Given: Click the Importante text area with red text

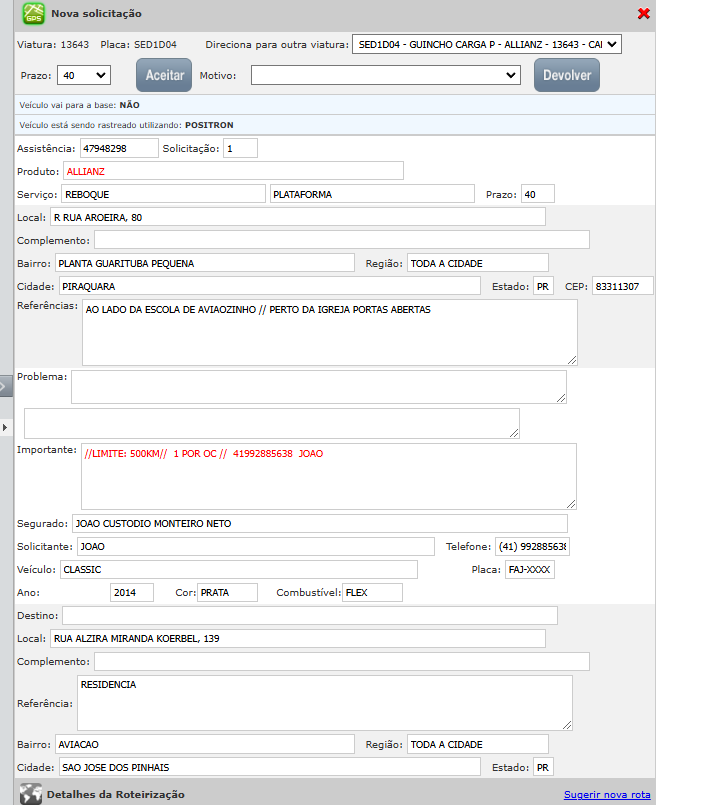Looking at the screenshot, I should pyautogui.click(x=329, y=477).
